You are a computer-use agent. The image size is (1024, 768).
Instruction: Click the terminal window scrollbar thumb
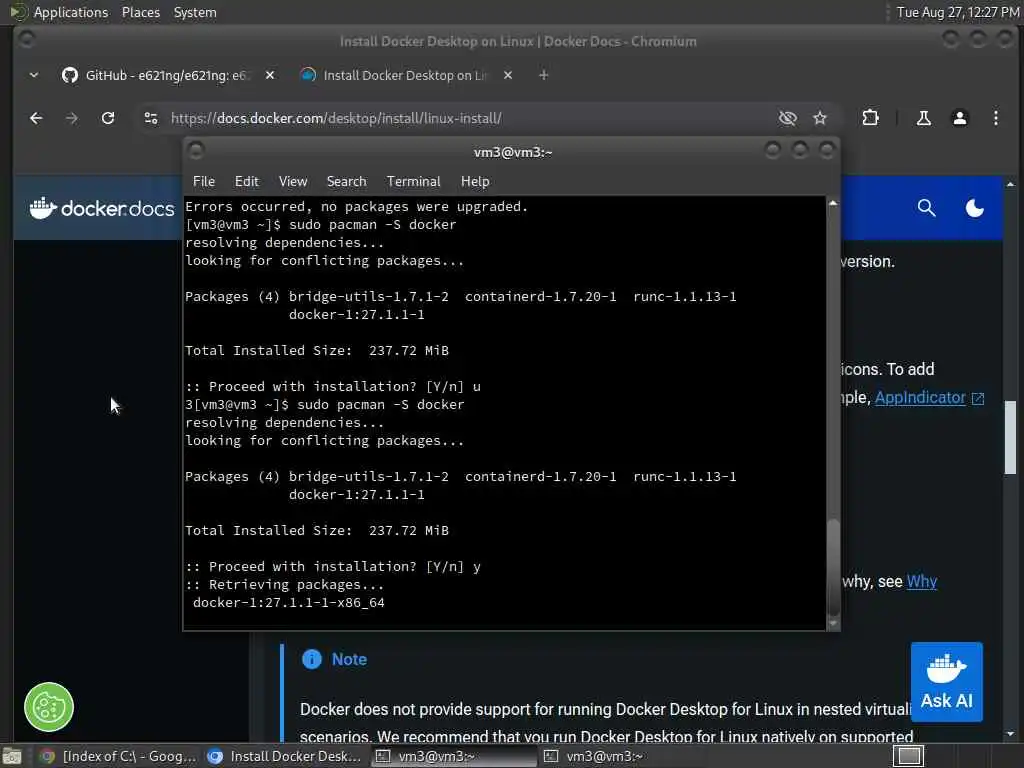tap(833, 566)
